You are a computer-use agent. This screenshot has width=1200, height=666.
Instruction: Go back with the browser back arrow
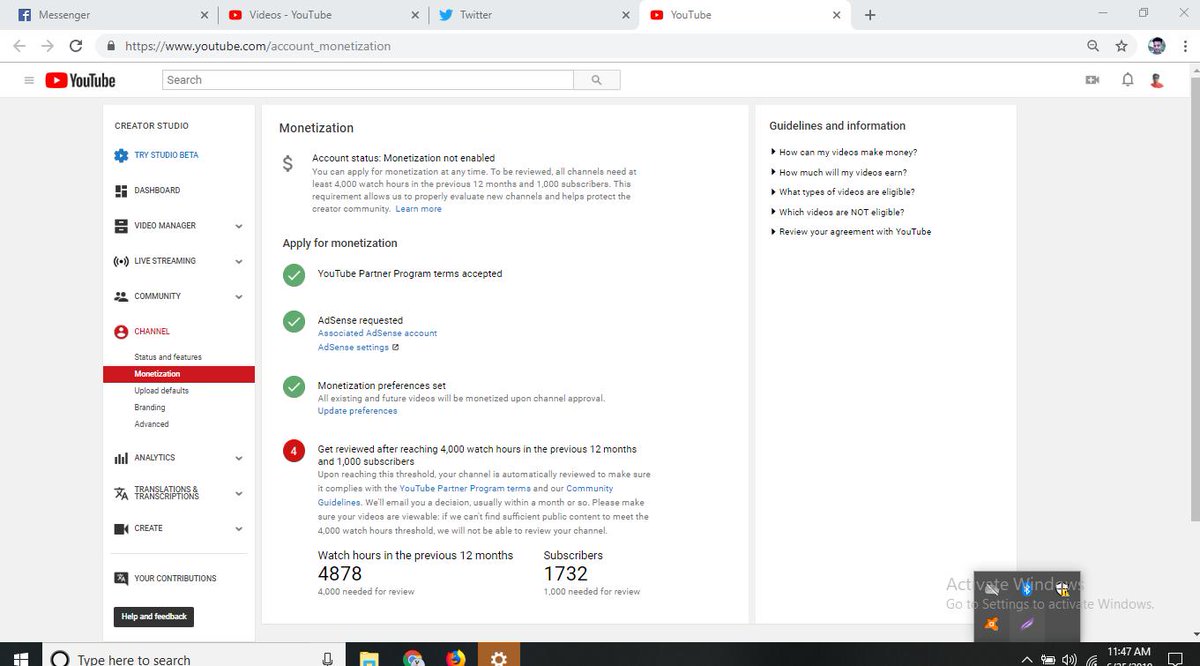(19, 46)
